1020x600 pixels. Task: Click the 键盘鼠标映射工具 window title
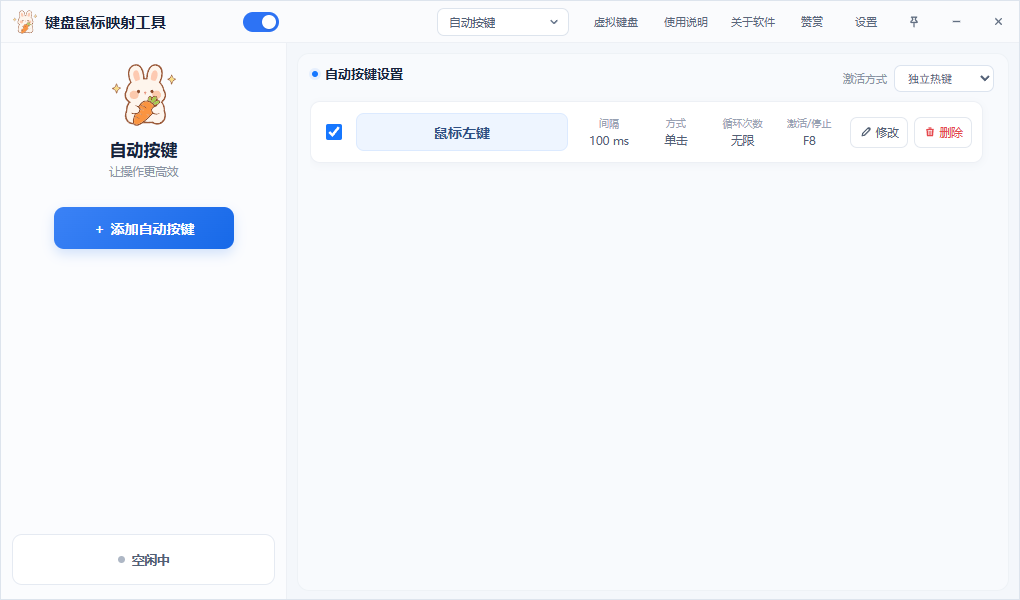[x=105, y=23]
